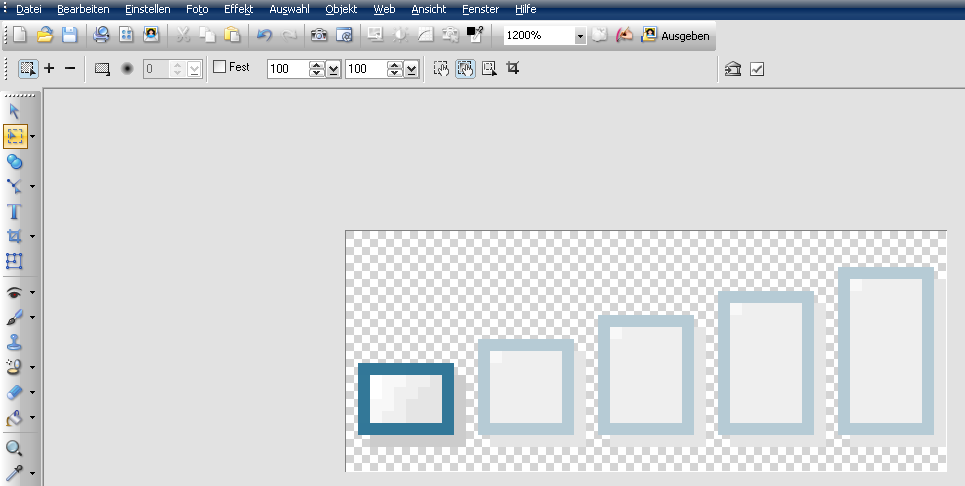Screen dimensions: 965x486
Task: Open a file with the folder icon
Action: (45, 35)
